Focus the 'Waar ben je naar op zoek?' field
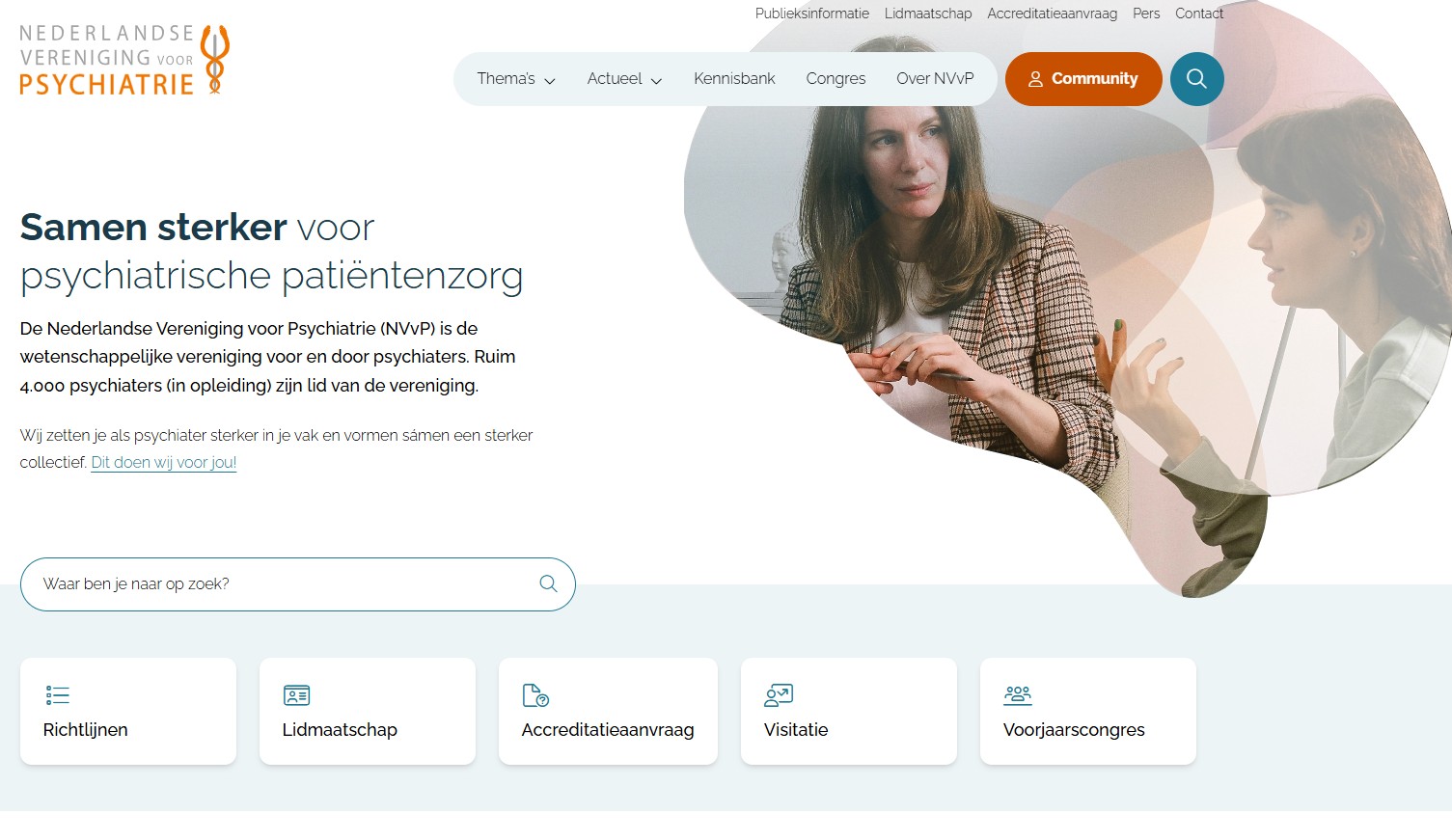Viewport: 1452px width, 840px height. click(x=298, y=584)
